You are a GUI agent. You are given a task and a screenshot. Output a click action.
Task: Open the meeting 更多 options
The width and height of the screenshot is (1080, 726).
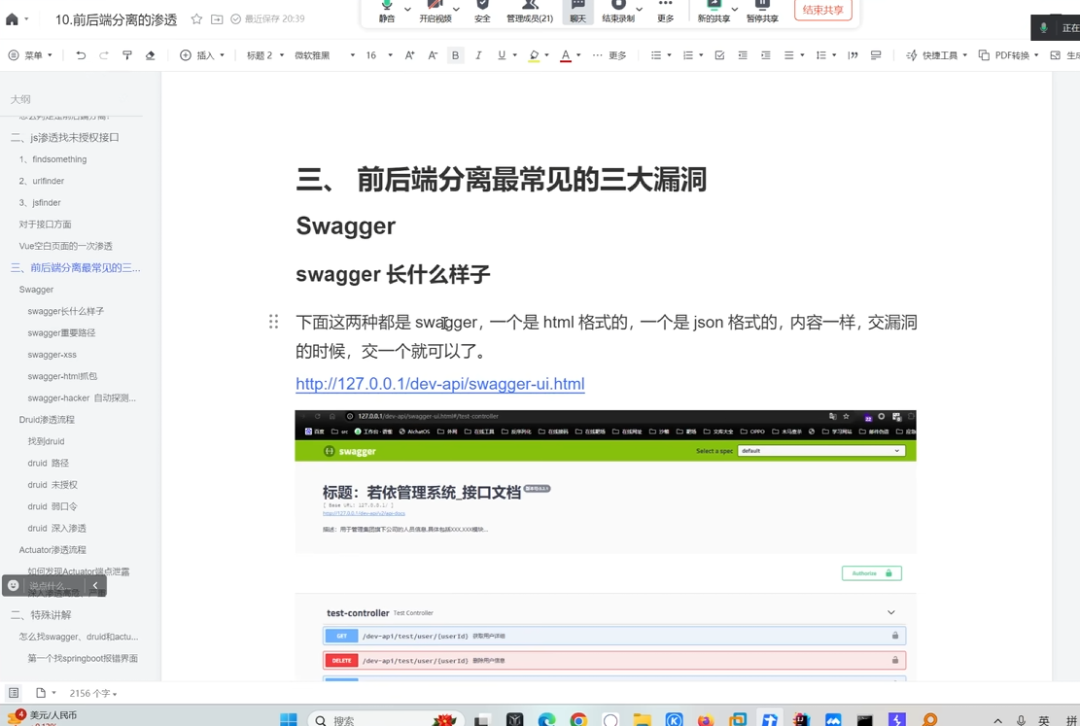click(x=665, y=12)
